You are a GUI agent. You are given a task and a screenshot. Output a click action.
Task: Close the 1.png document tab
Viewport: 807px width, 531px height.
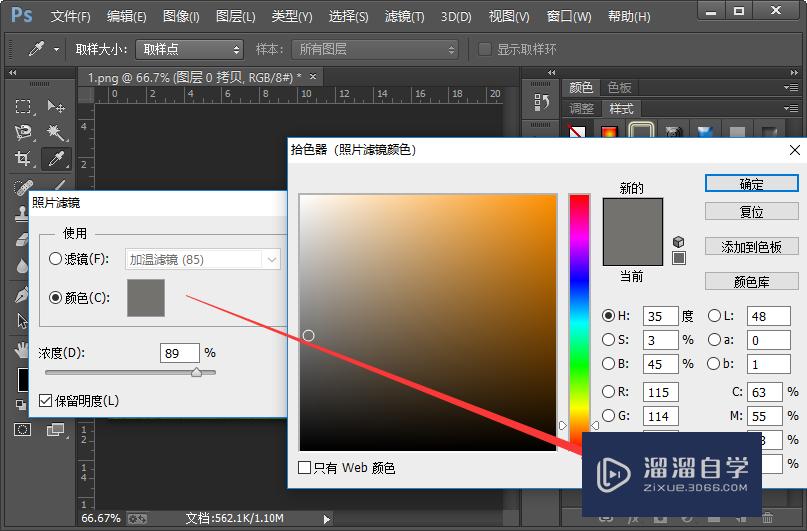[x=313, y=77]
